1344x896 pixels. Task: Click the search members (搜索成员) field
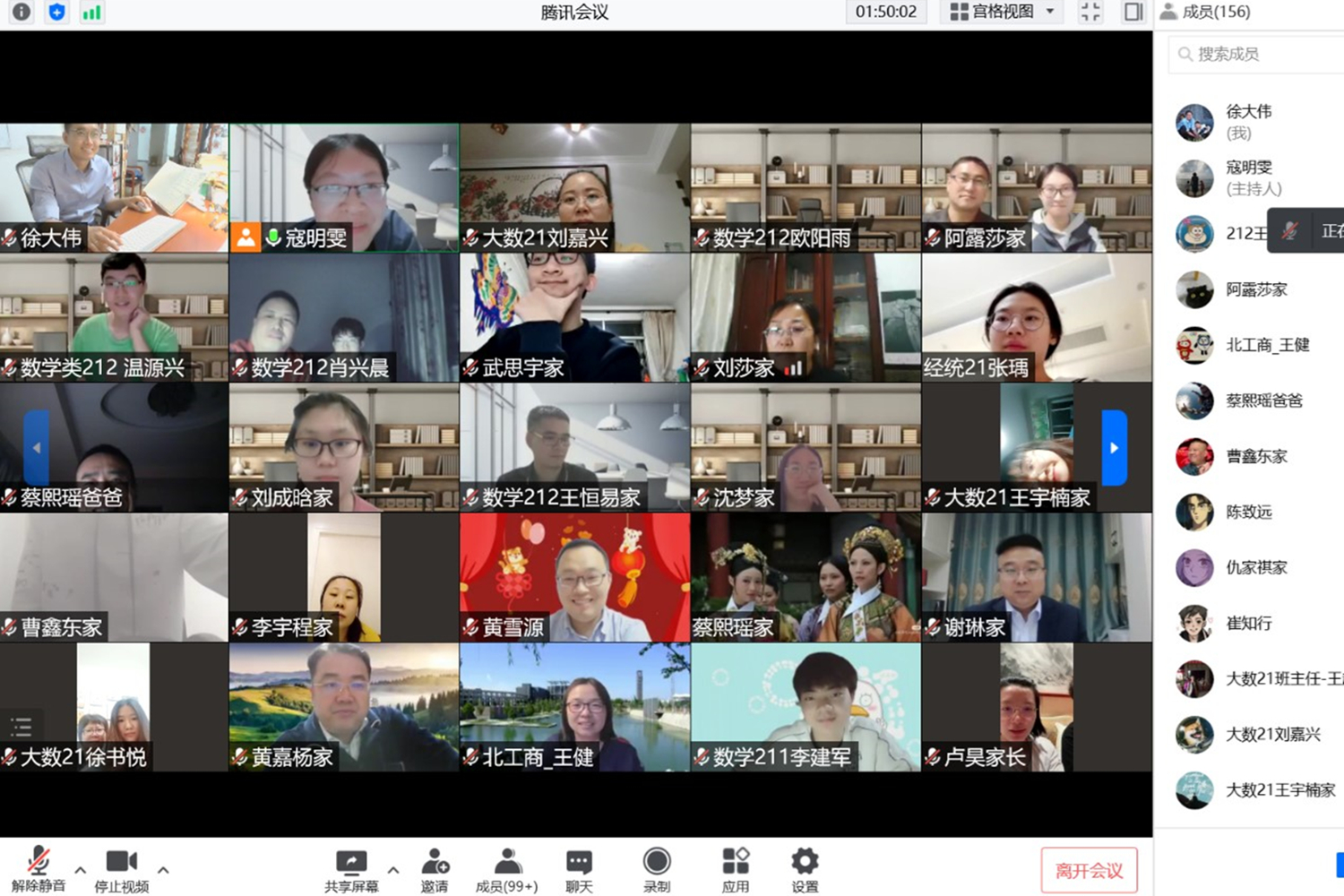[x=1254, y=55]
